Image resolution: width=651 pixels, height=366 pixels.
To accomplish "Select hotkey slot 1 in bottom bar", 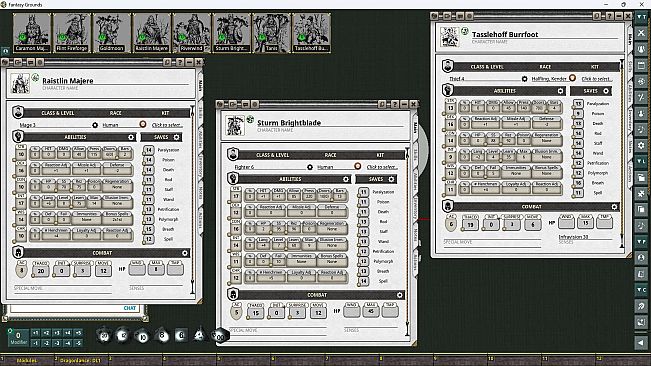I will [x=27, y=360].
